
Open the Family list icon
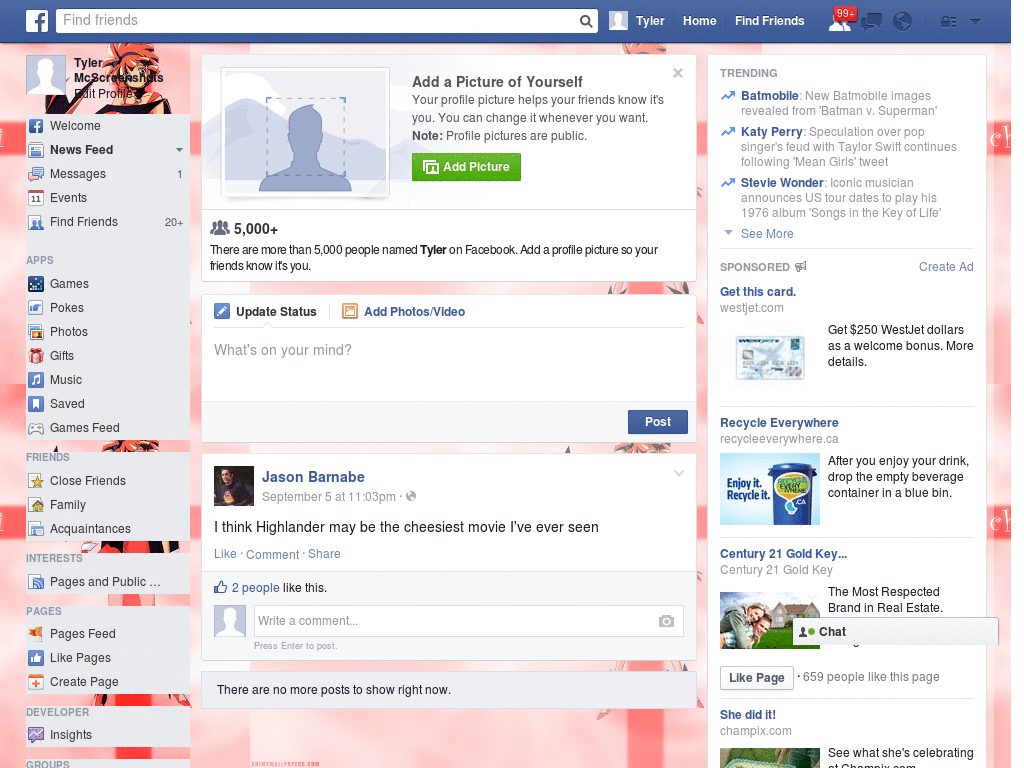[36, 505]
